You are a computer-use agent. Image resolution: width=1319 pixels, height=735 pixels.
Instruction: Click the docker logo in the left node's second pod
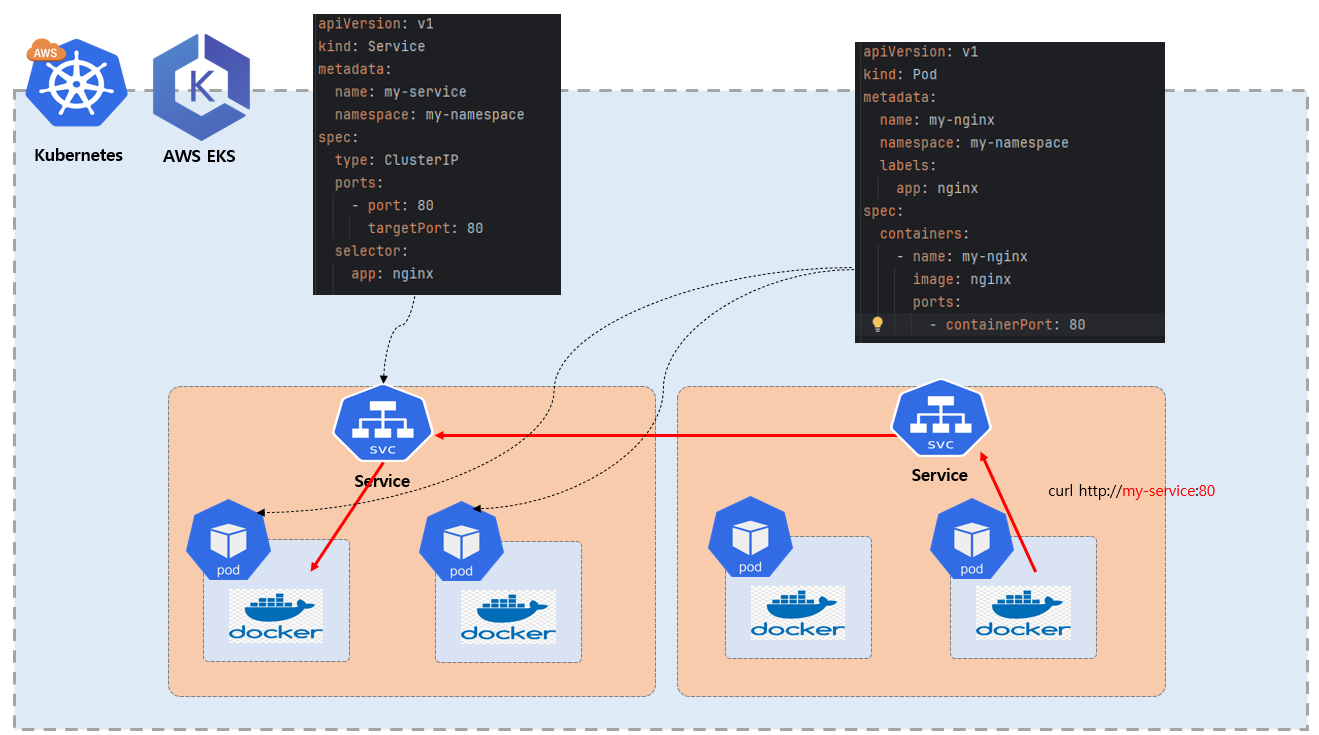[x=508, y=616]
